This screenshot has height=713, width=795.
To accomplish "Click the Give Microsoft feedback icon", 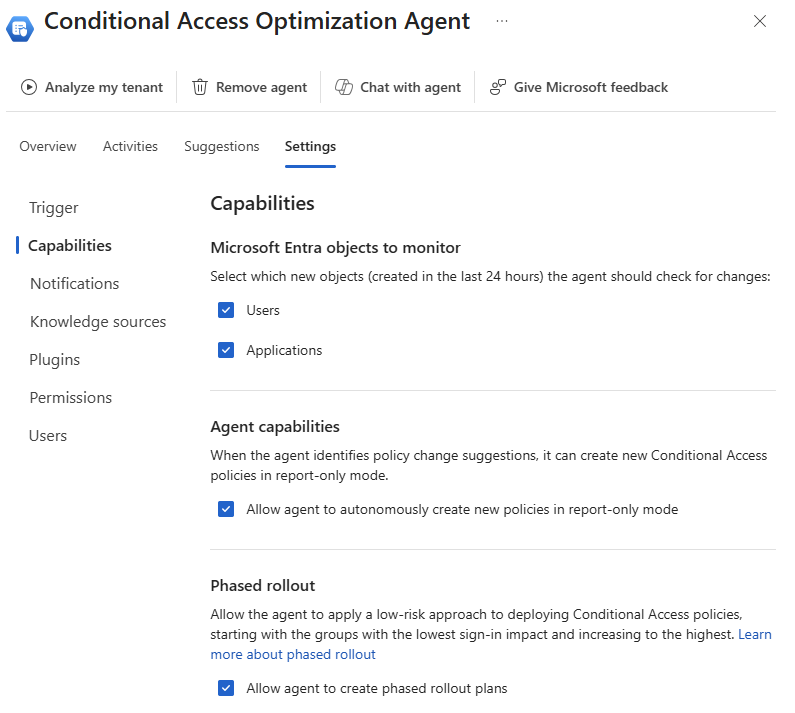I will 498,87.
